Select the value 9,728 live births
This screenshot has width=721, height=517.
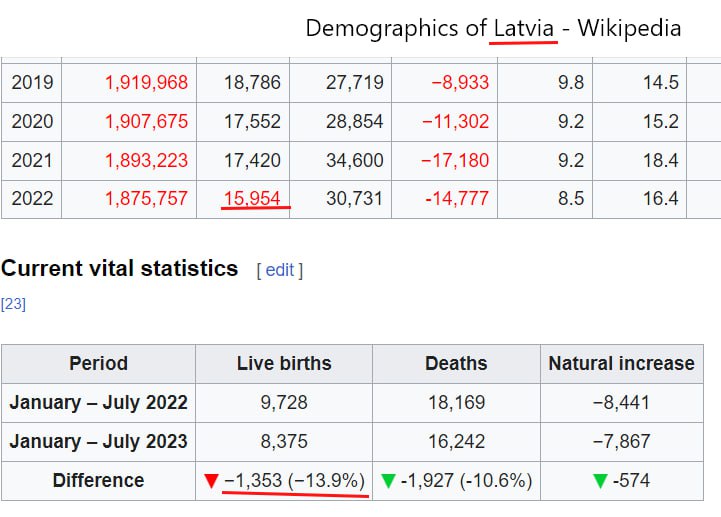tap(284, 402)
